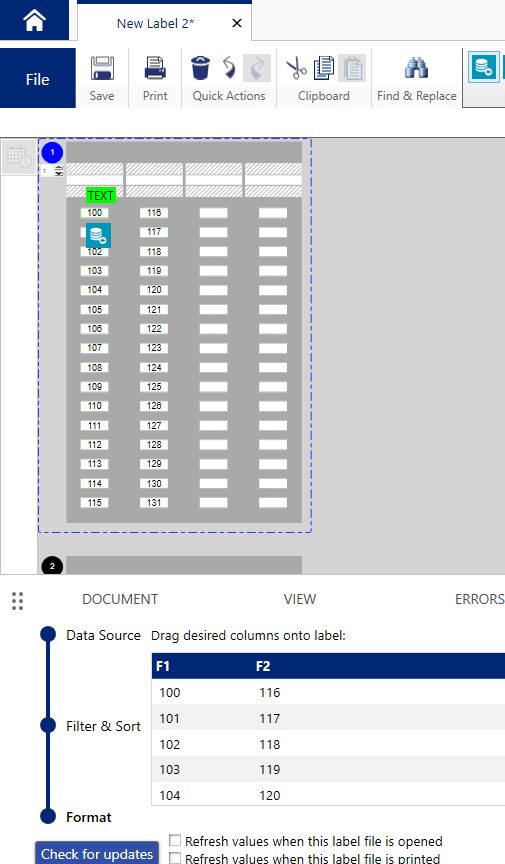Viewport: 505px width, 864px height.
Task: Open the File menu
Action: (x=37, y=79)
